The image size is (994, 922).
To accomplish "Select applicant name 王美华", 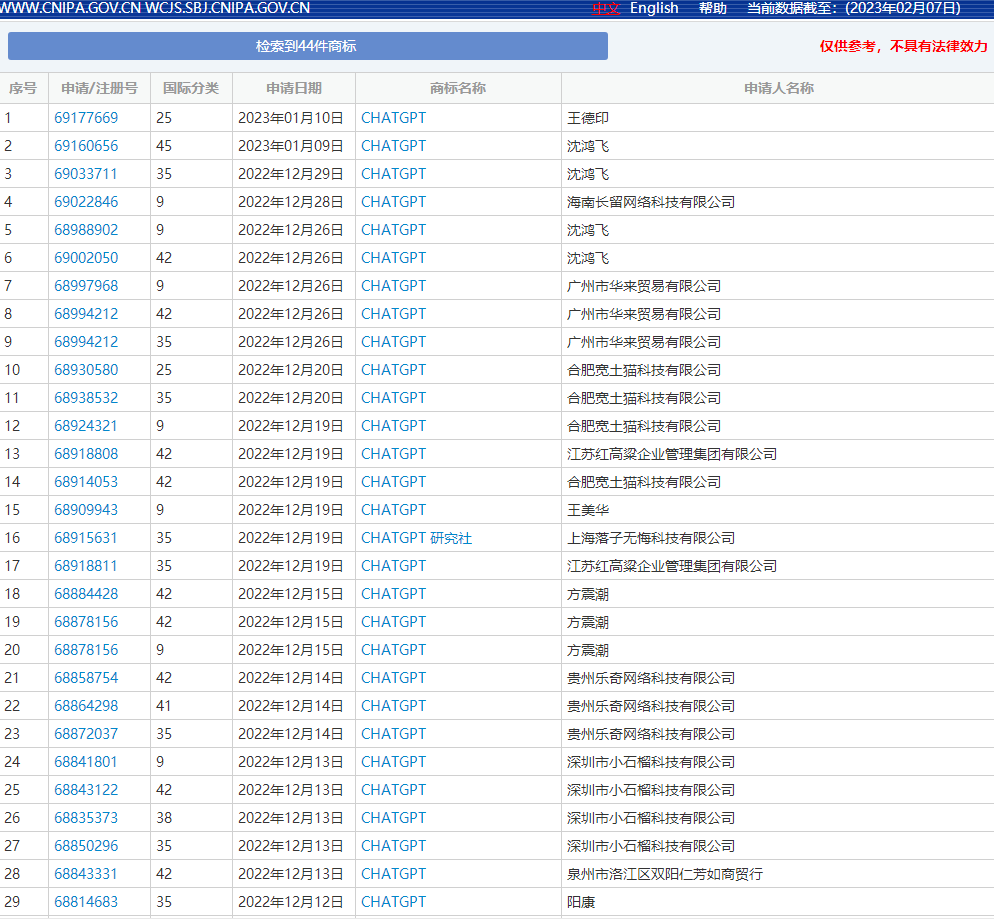I will (x=588, y=510).
